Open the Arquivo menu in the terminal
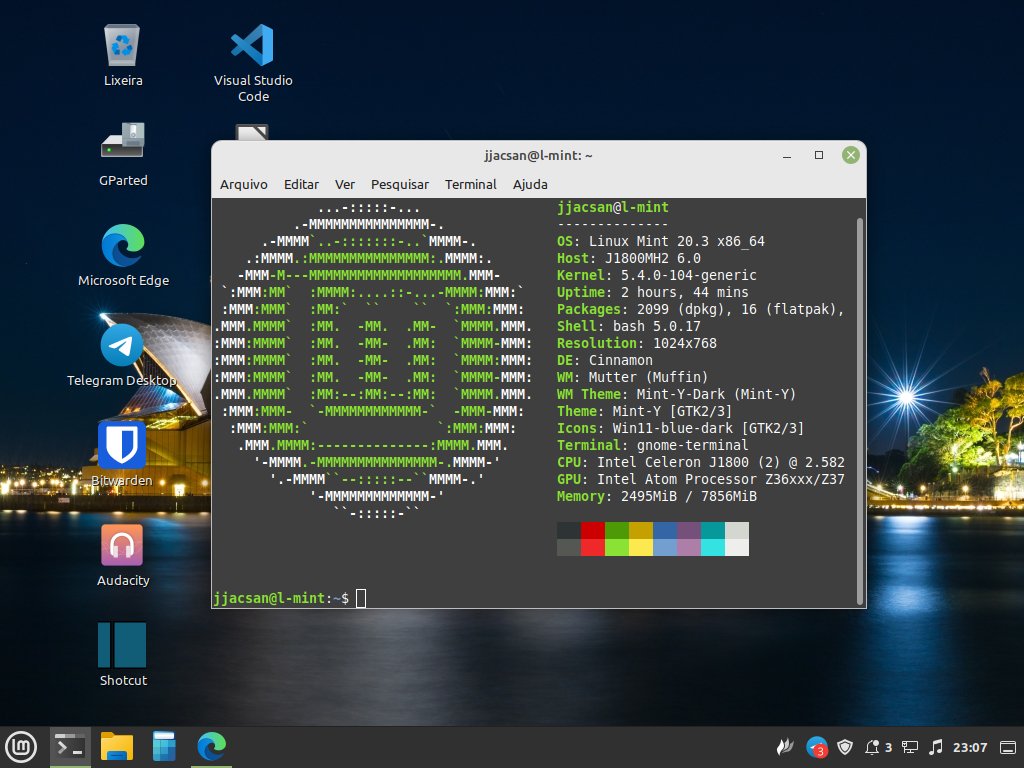1024x768 pixels. pyautogui.click(x=244, y=184)
